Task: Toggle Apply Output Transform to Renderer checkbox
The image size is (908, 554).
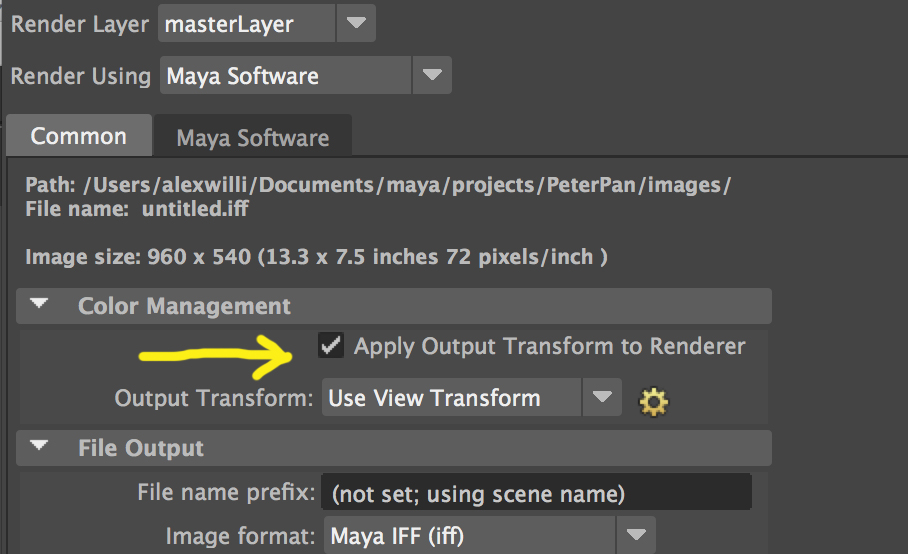Action: [331, 346]
